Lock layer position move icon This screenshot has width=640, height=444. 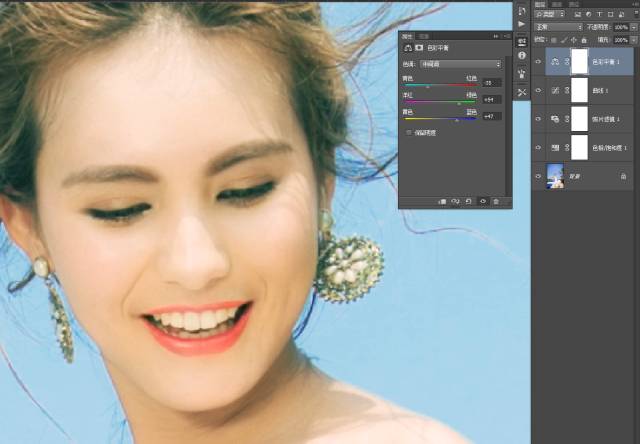[x=574, y=40]
